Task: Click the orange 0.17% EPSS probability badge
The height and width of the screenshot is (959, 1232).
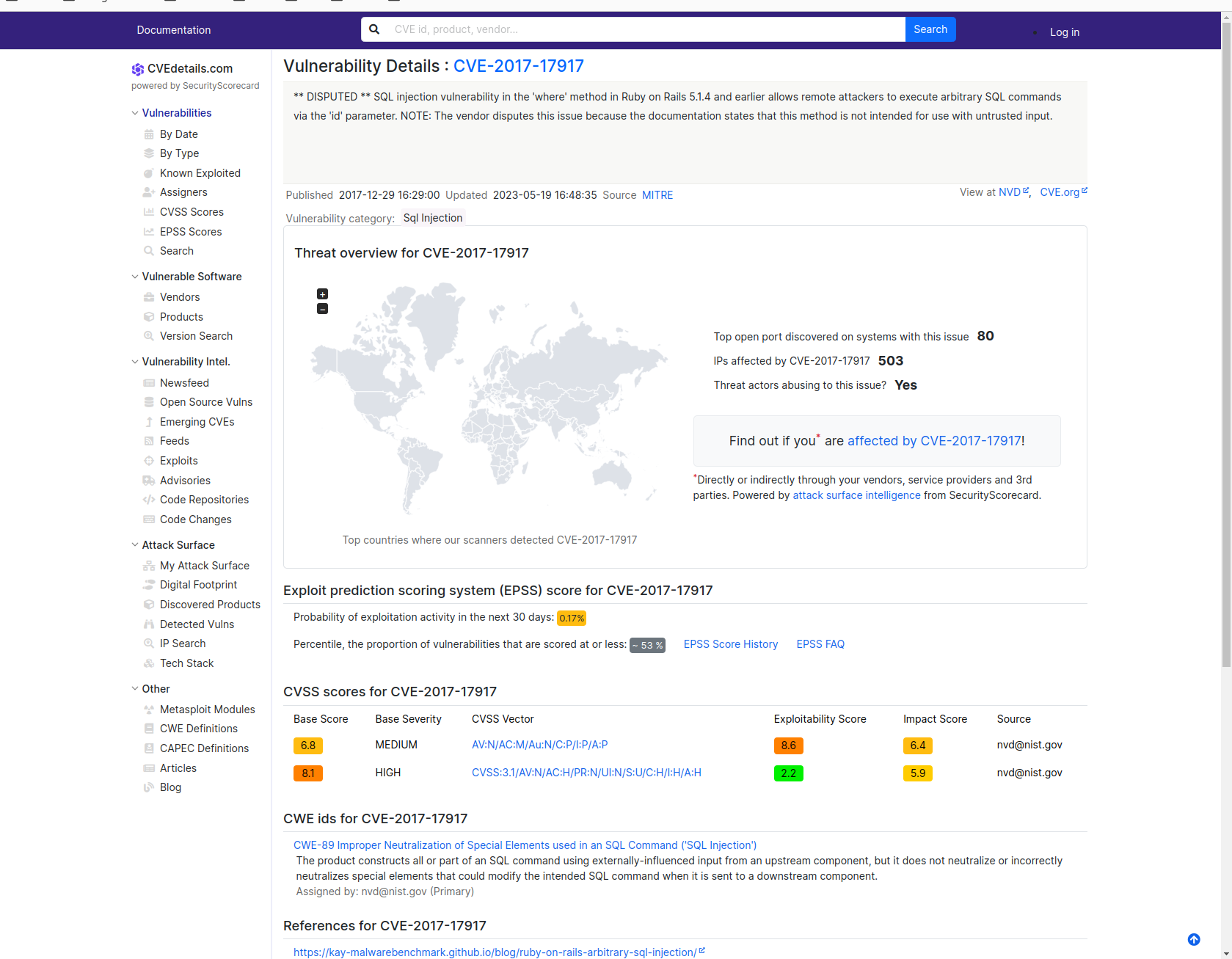Action: (572, 618)
